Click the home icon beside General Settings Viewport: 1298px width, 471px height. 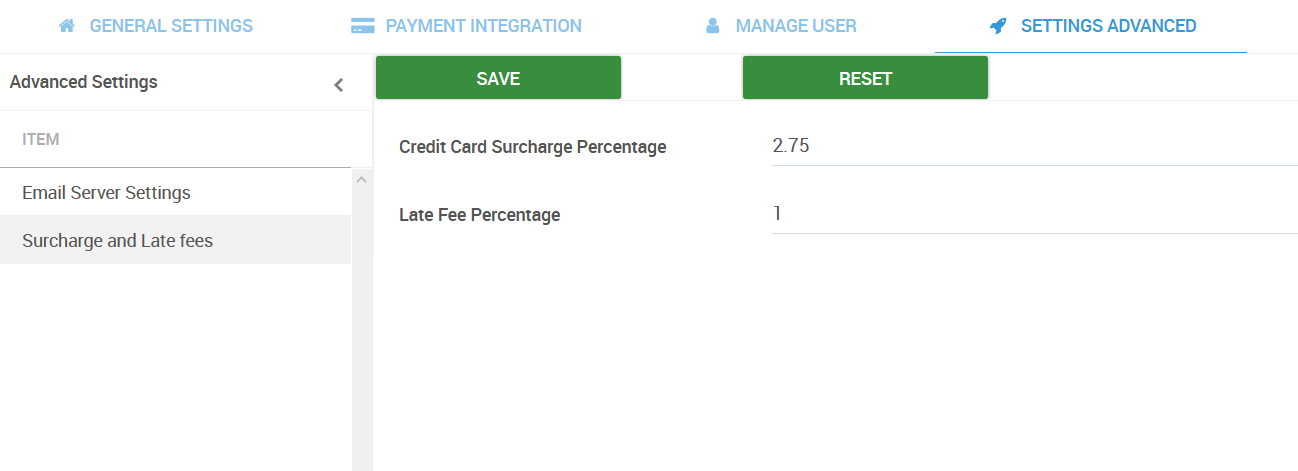click(67, 26)
